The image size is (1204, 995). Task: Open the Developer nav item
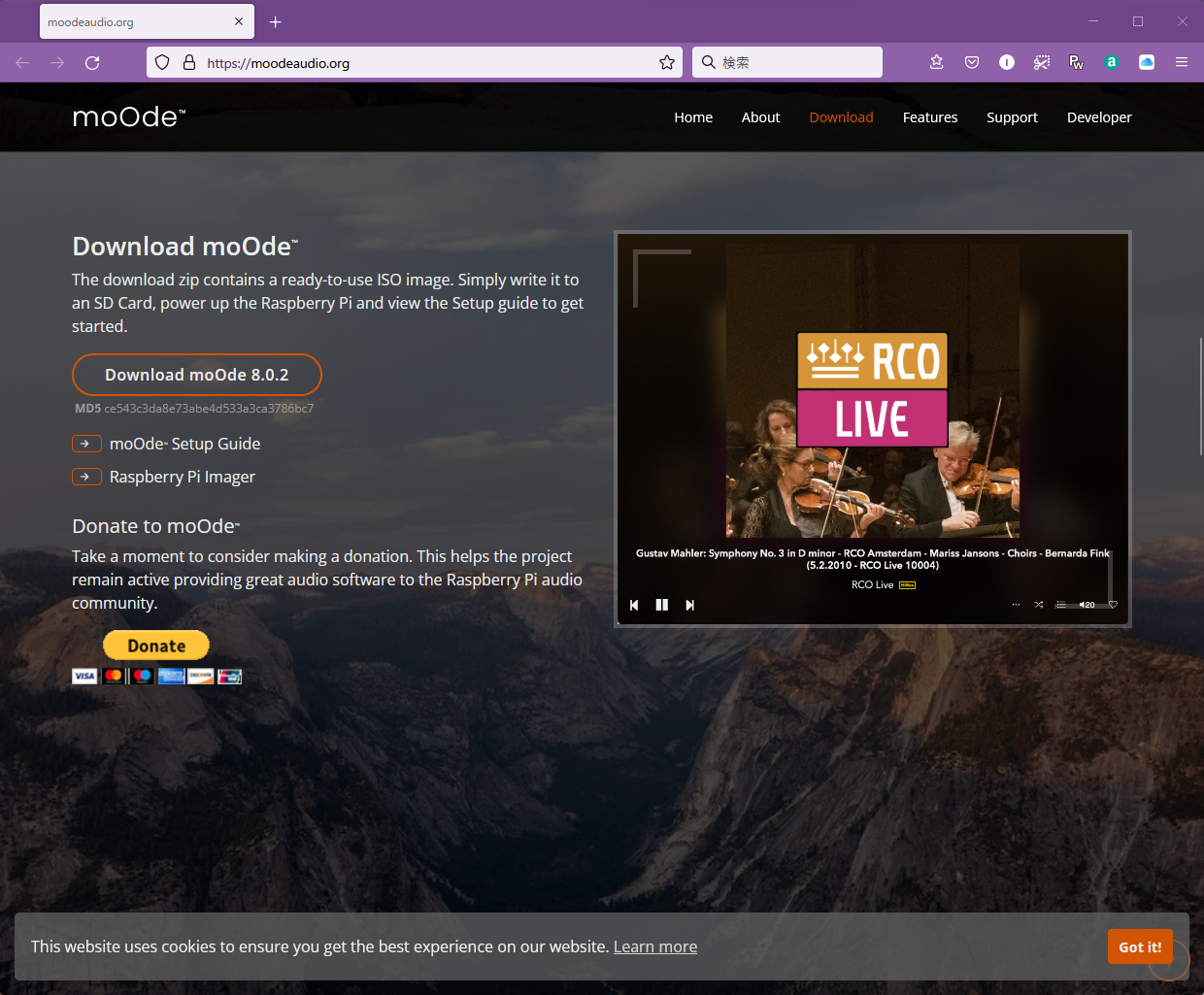pyautogui.click(x=1099, y=117)
